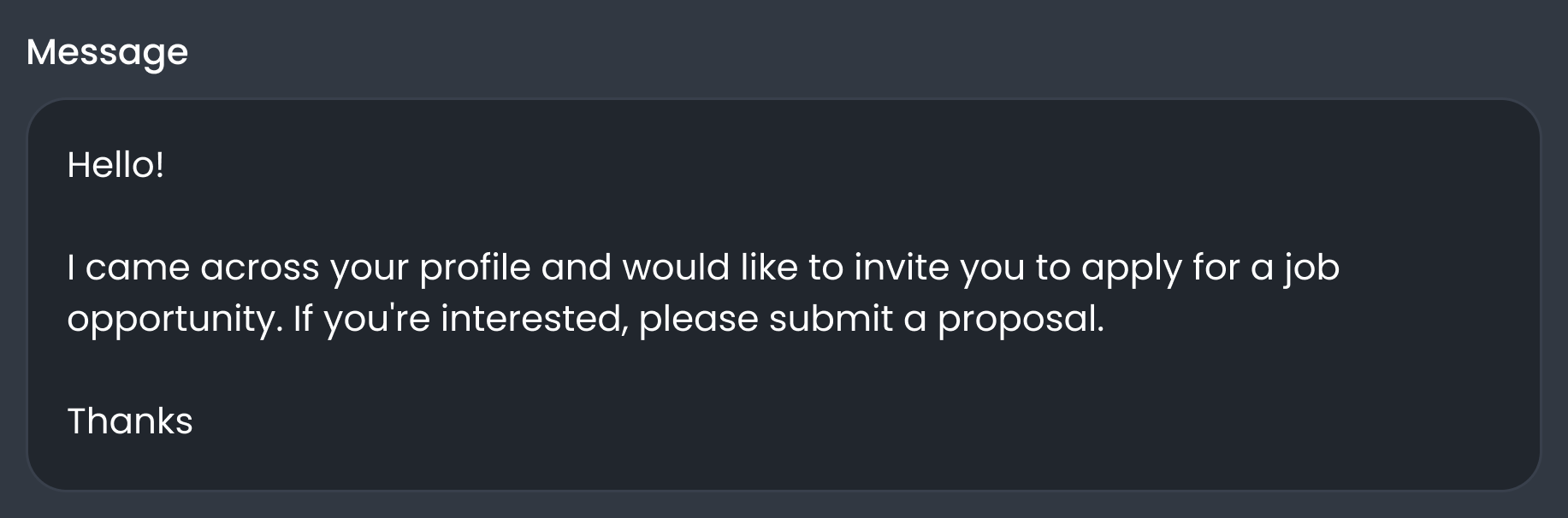The height and width of the screenshot is (518, 1568).
Task: Click the word "came" in the message
Action: 138,268
